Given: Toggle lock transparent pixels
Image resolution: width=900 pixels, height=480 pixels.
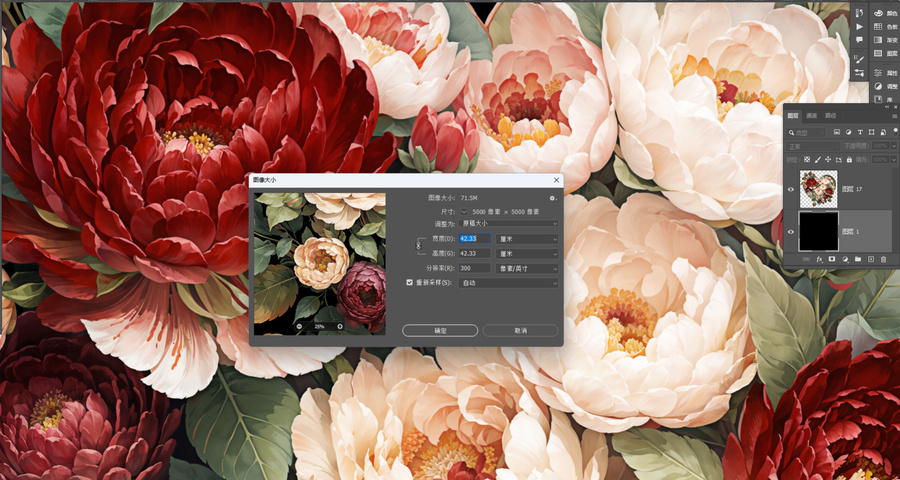Looking at the screenshot, I should [x=806, y=160].
